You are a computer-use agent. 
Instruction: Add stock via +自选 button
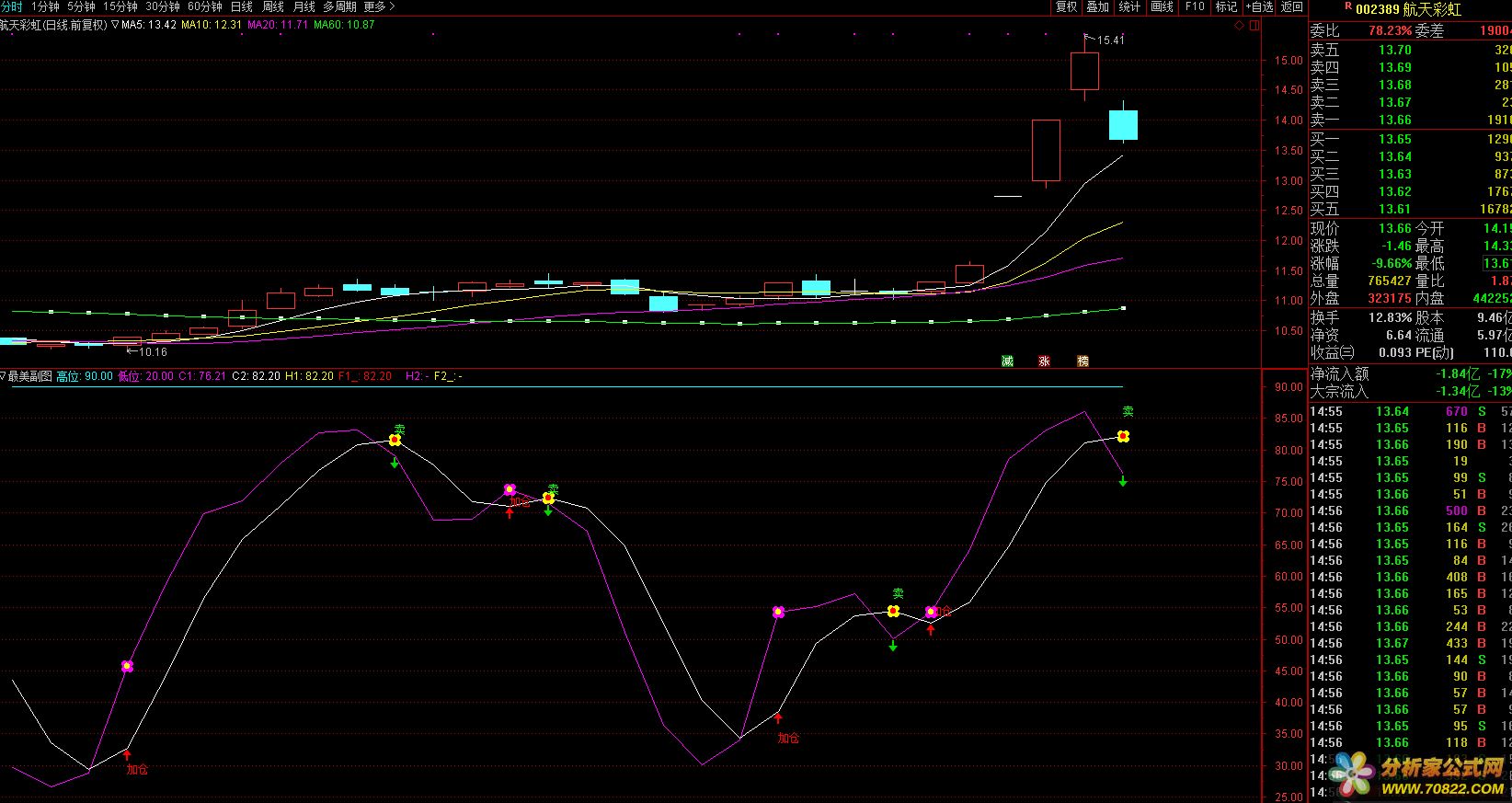(1259, 6)
